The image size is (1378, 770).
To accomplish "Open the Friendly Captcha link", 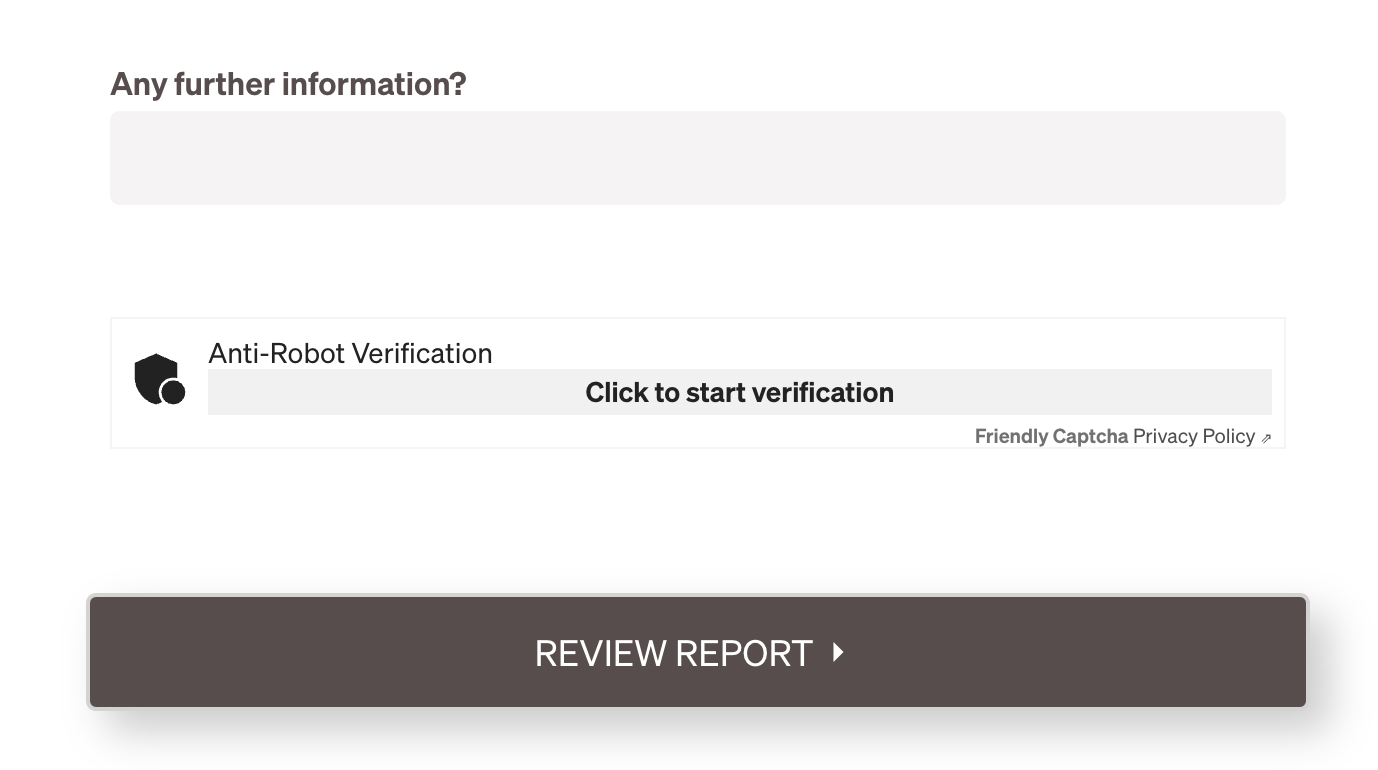I will point(1051,436).
